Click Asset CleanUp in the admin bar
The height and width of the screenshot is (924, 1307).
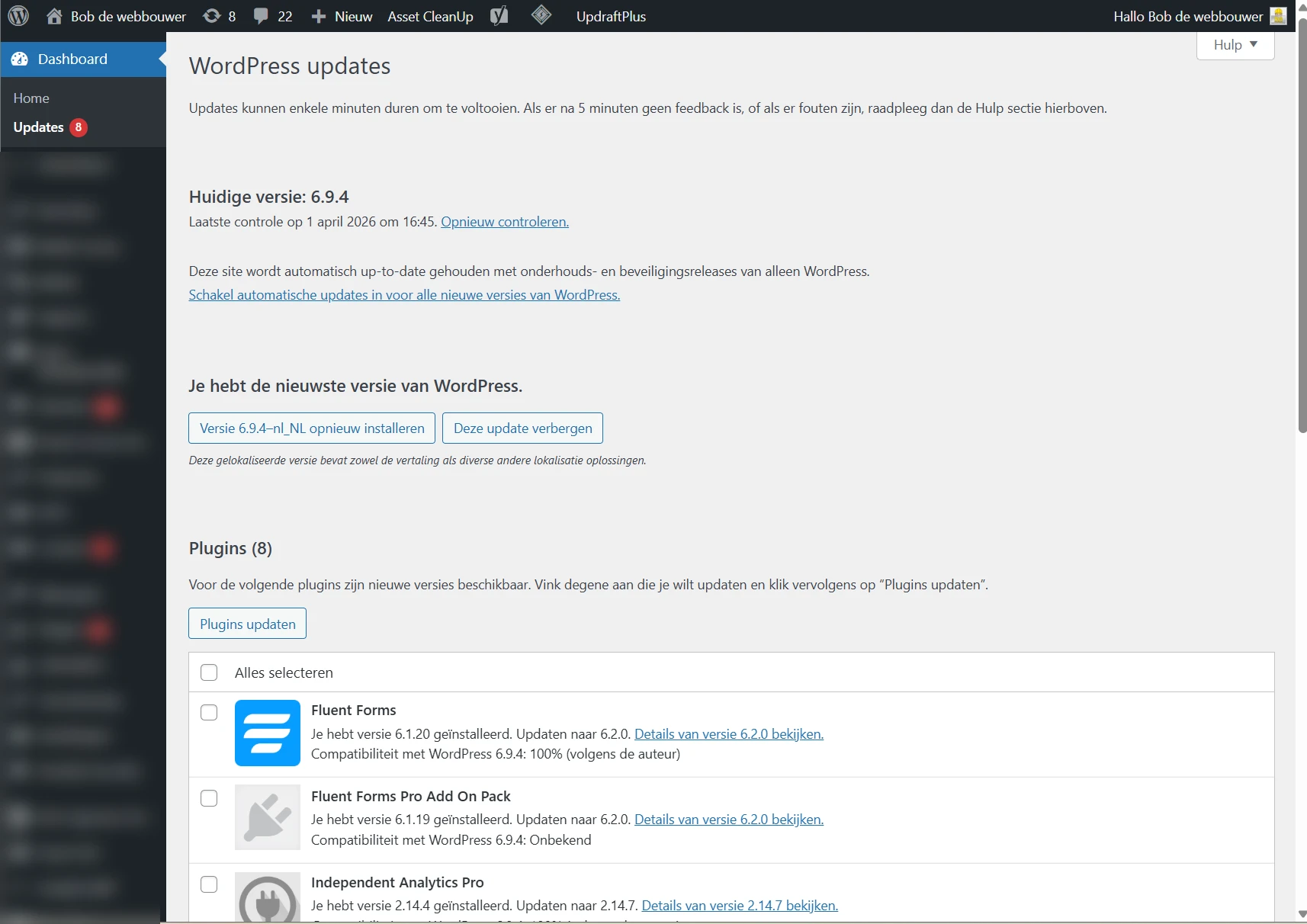coord(430,15)
